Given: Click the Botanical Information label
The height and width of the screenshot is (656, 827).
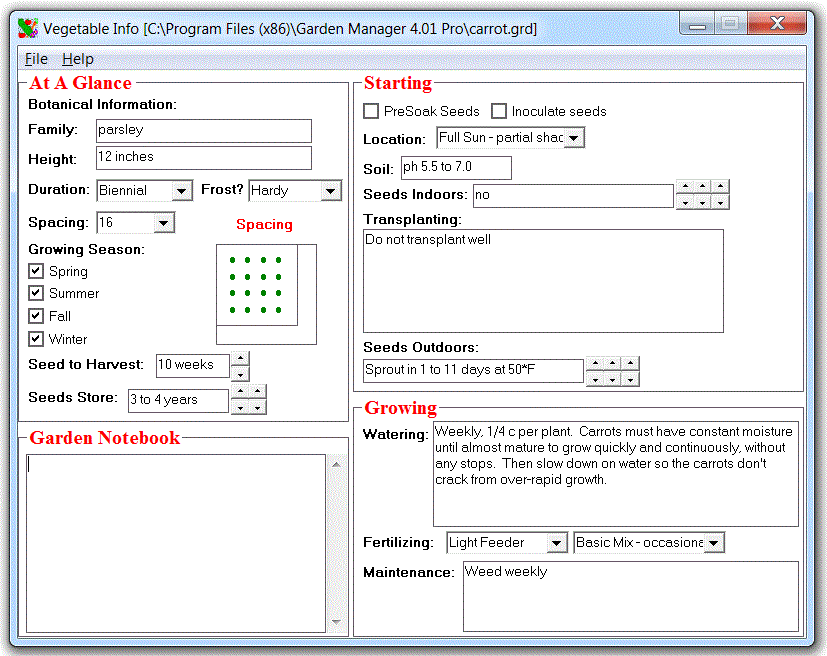Looking at the screenshot, I should tap(102, 104).
